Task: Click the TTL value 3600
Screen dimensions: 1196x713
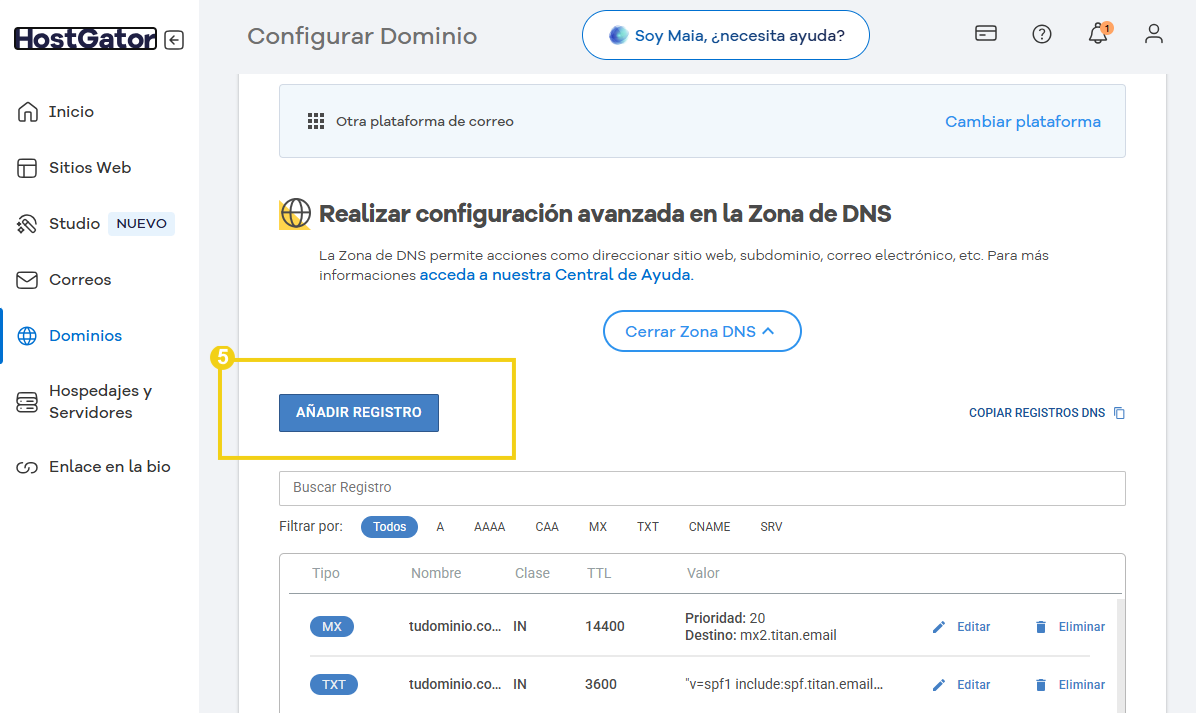Action: coord(601,685)
